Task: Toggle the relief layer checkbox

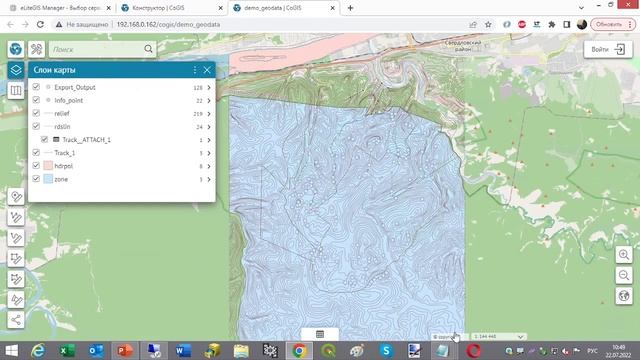Action: pos(36,113)
